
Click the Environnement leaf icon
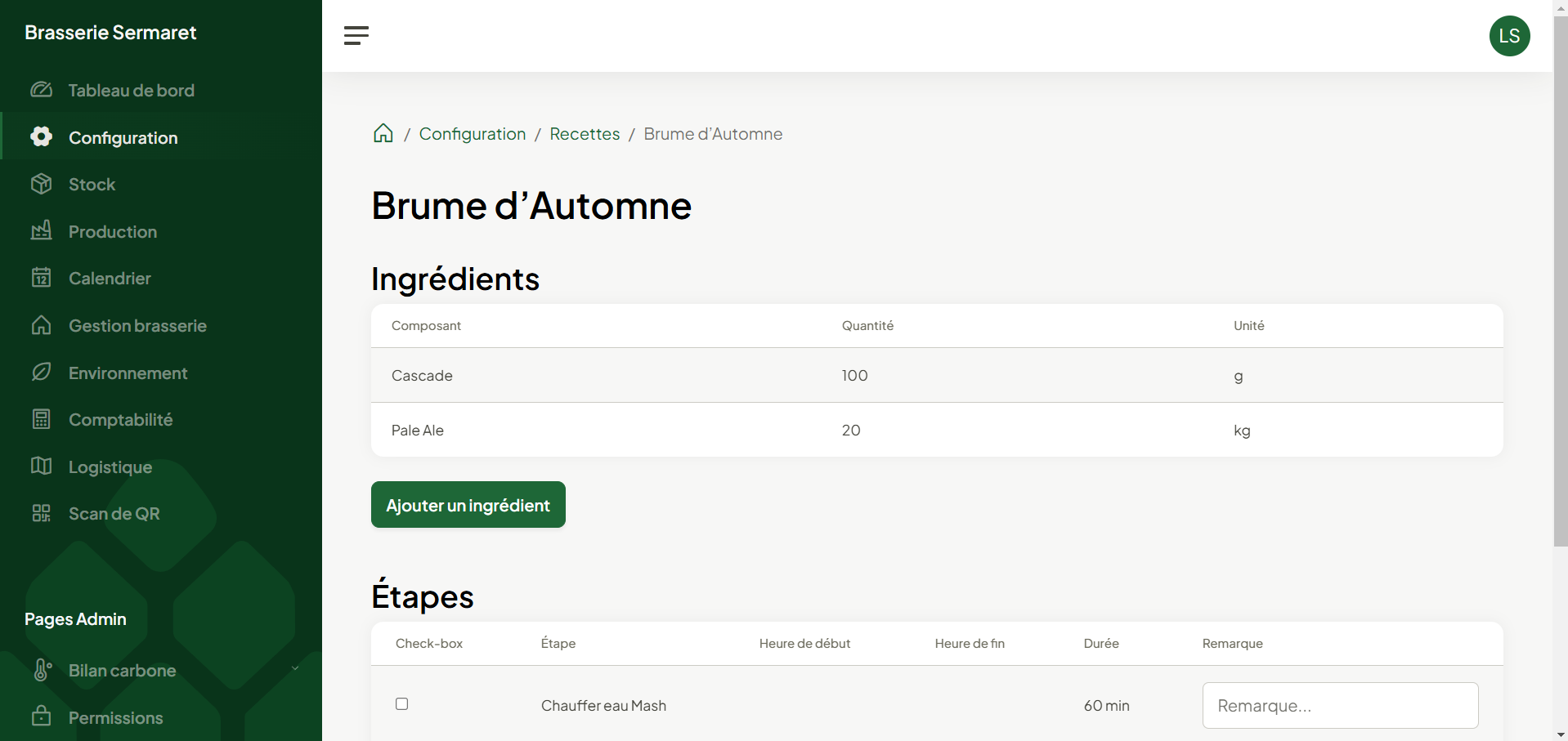click(41, 373)
